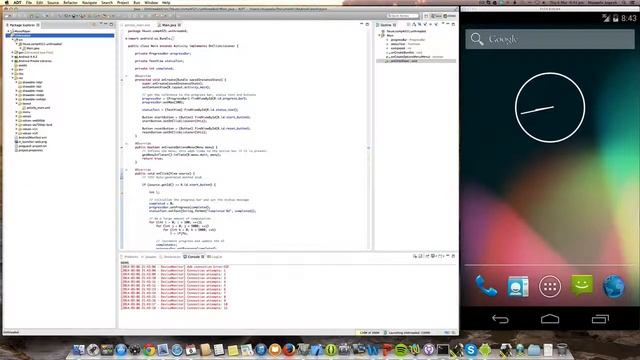Maximize the Package Explorer view
The width and height of the screenshot is (640, 360).
click(x=111, y=24)
